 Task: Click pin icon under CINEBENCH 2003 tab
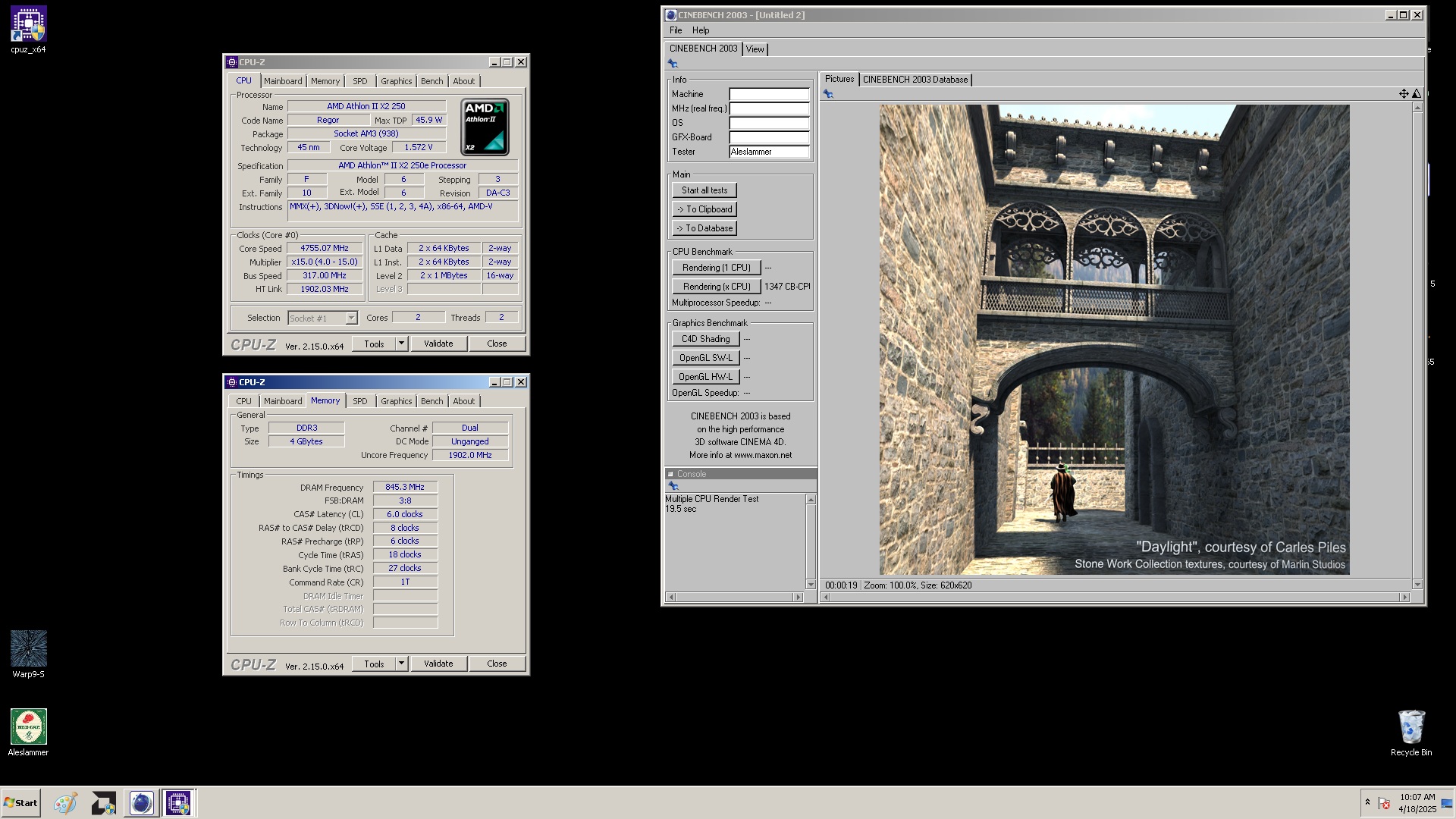click(x=673, y=64)
